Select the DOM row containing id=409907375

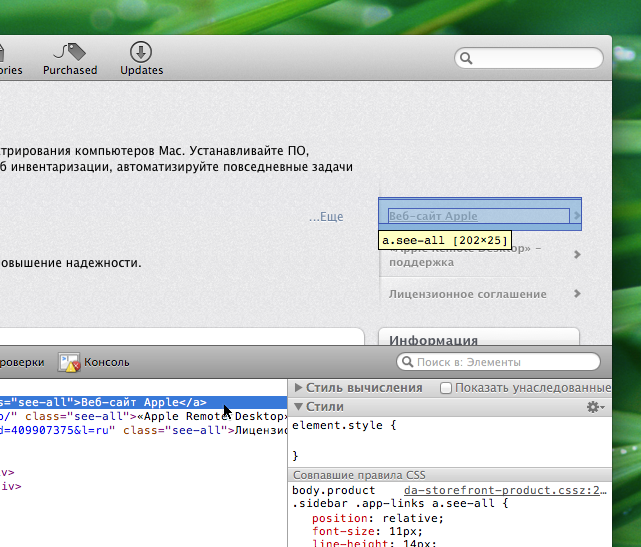tap(143, 430)
